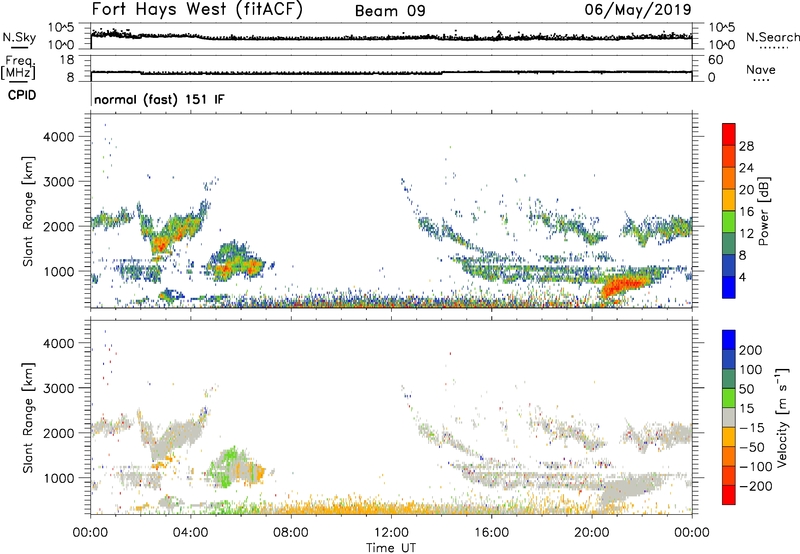The width and height of the screenshot is (800, 554).
Task: Click the power colorbar value '28'
Action: (746, 146)
